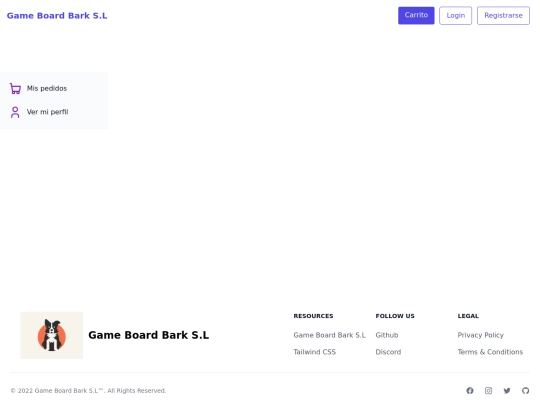Click the RESOURCES heading in the footer
The image size is (540, 405).
[313, 316]
